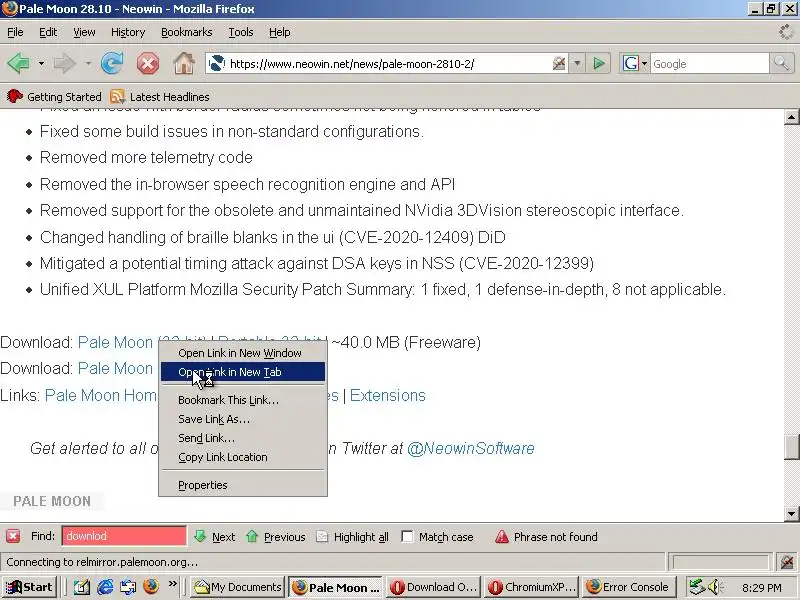Open the Forward history dropdown arrow
This screenshot has width=800, height=600.
[88, 64]
